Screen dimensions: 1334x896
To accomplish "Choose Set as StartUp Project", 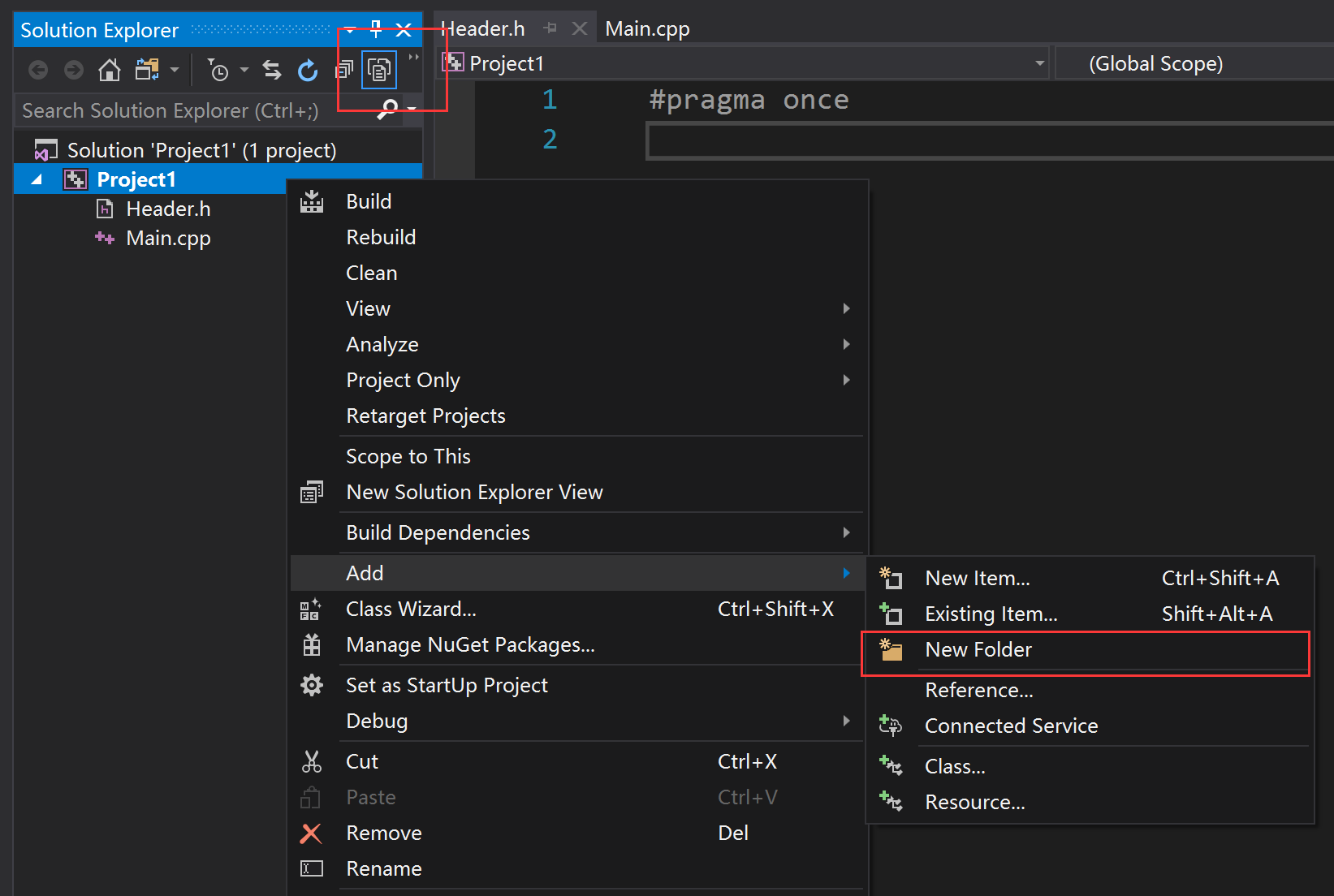I will click(x=578, y=685).
